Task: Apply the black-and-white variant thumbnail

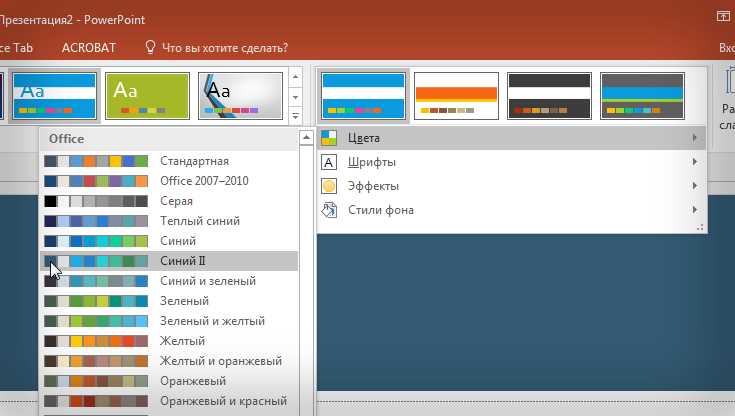Action: (x=549, y=96)
